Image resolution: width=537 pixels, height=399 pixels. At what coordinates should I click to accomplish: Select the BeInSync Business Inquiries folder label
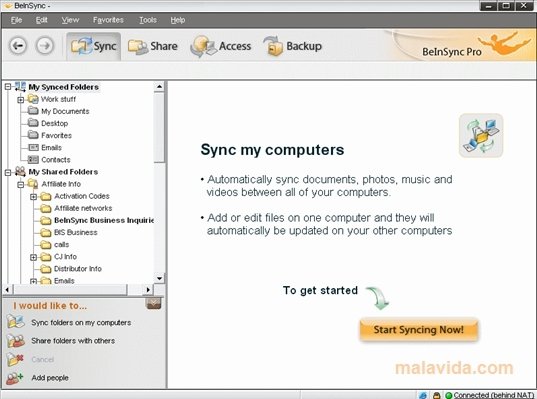pyautogui.click(x=104, y=220)
